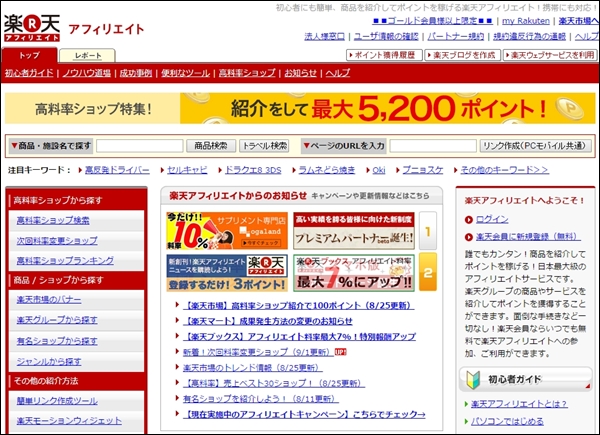Open 高料率ショップ検索 sidebar link

(53, 220)
